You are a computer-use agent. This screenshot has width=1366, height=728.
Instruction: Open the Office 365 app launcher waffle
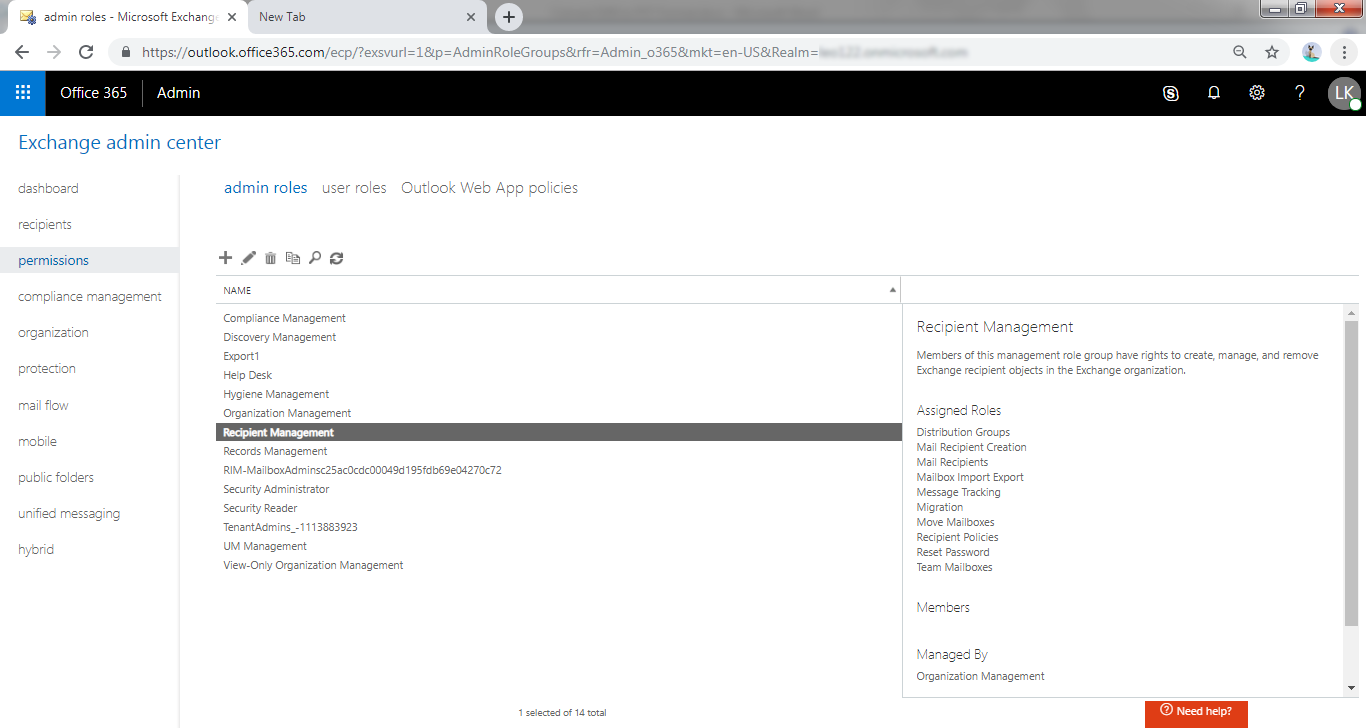coord(23,93)
